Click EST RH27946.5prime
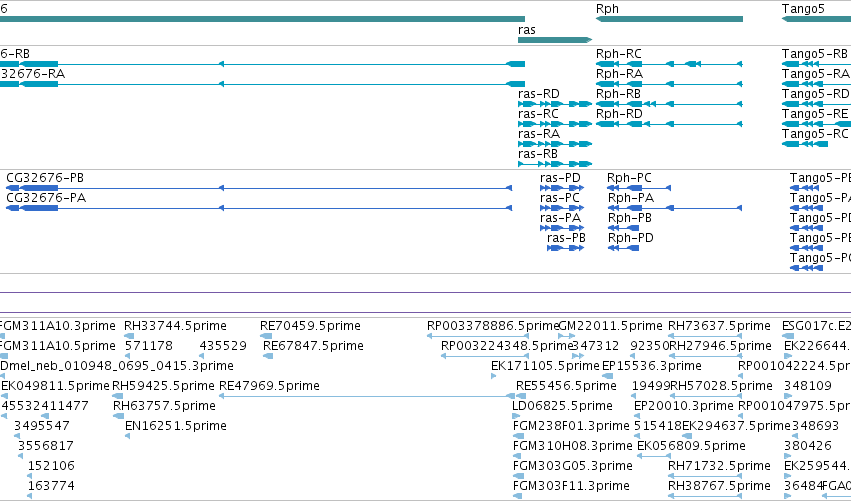 [x=705, y=356]
